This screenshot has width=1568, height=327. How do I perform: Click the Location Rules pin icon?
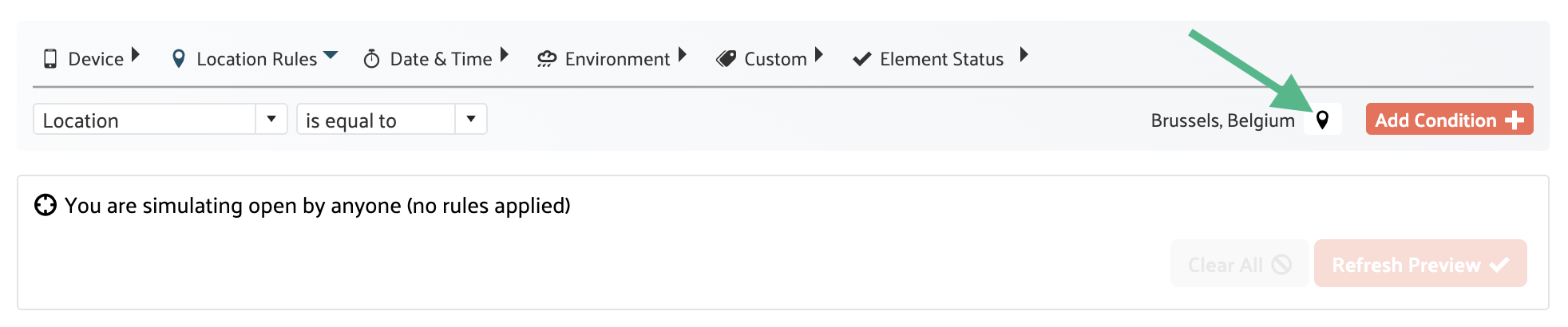[179, 59]
